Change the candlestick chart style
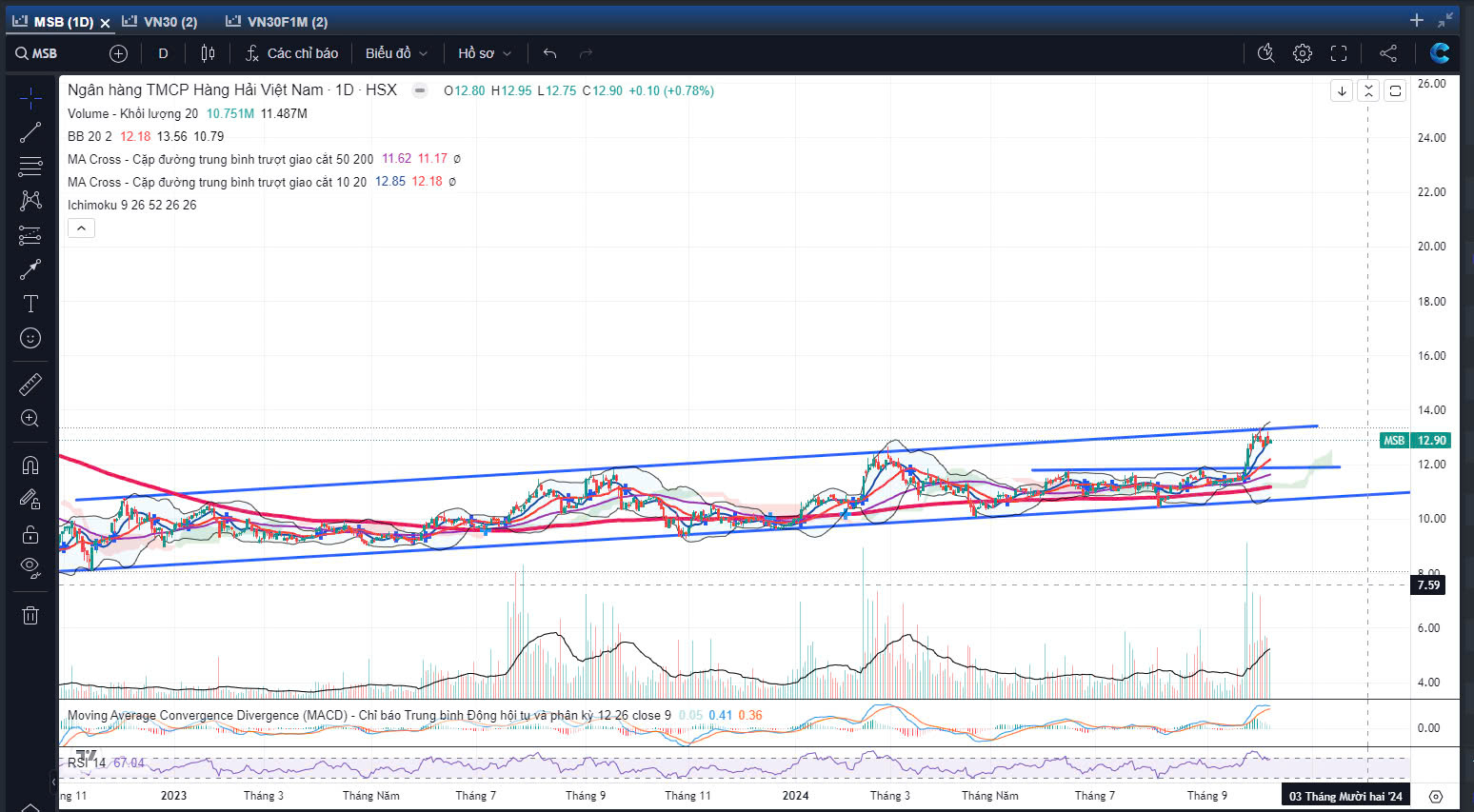The height and width of the screenshot is (812, 1474). (209, 53)
